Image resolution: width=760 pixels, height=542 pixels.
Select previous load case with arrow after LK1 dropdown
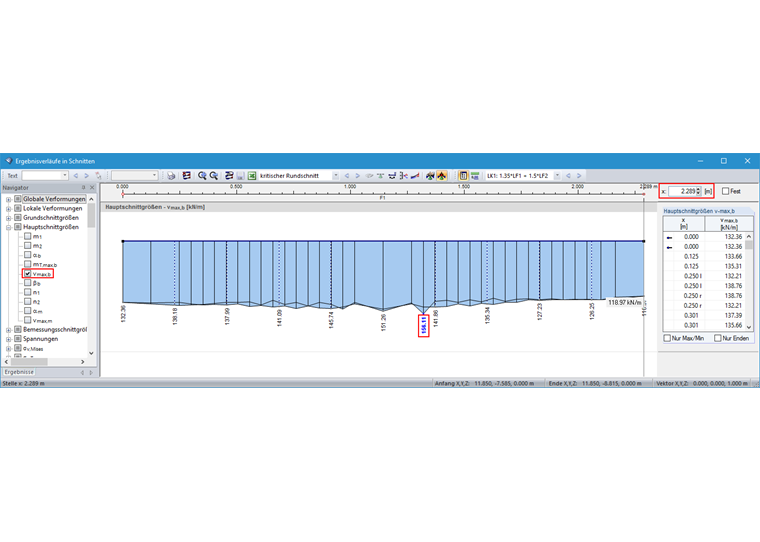tap(568, 175)
